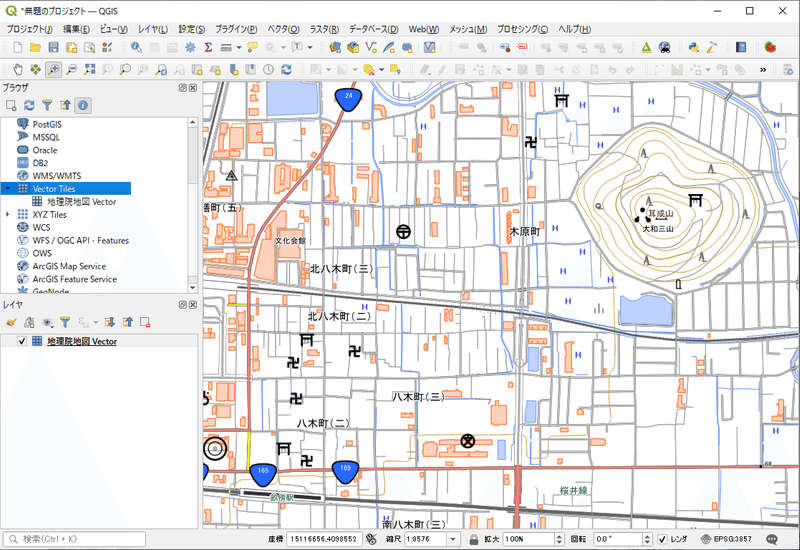The image size is (800, 550).
Task: Expand all layers in Layers panel
Action: (x=110, y=322)
